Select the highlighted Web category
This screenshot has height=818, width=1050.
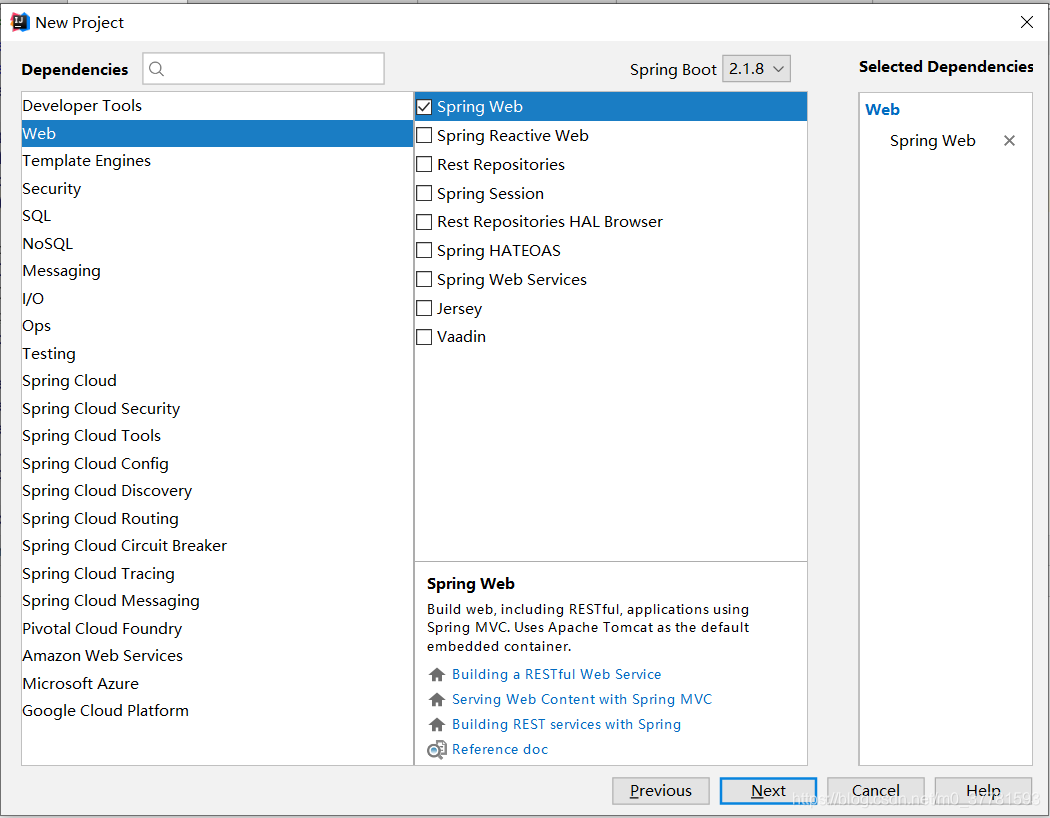(217, 133)
